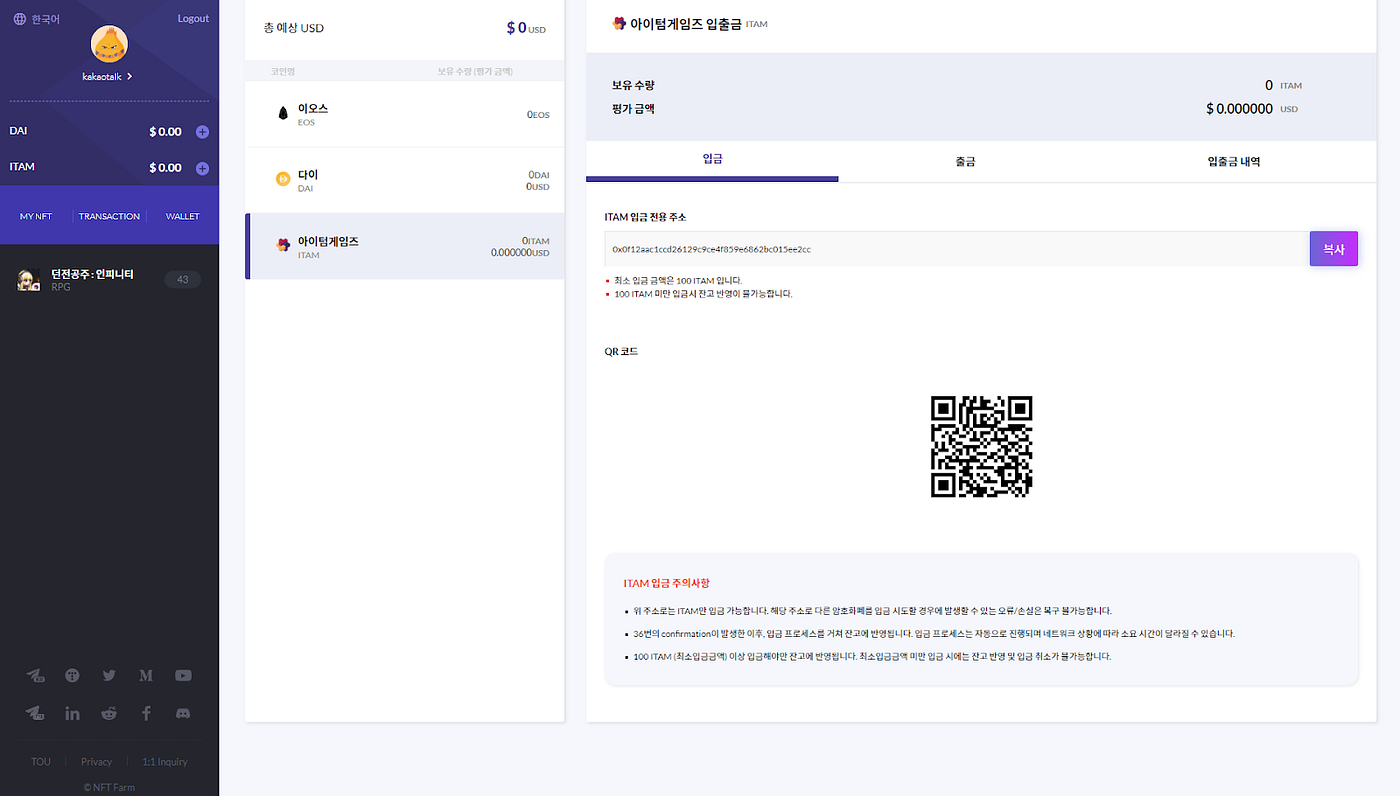Open the YouTube icon
This screenshot has height=796, width=1400.
point(183,676)
